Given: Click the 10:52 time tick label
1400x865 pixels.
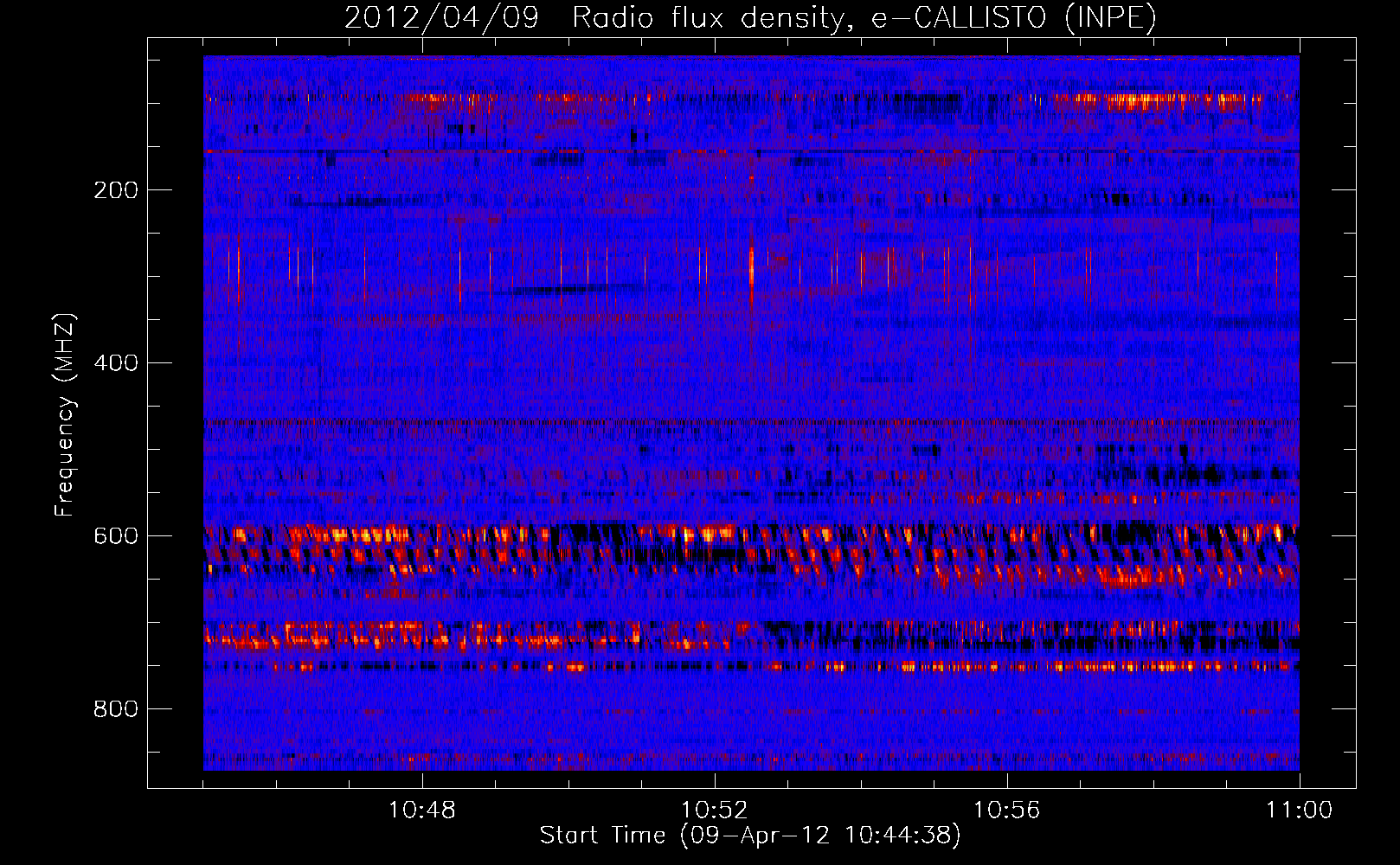Looking at the screenshot, I should pyautogui.click(x=715, y=811).
